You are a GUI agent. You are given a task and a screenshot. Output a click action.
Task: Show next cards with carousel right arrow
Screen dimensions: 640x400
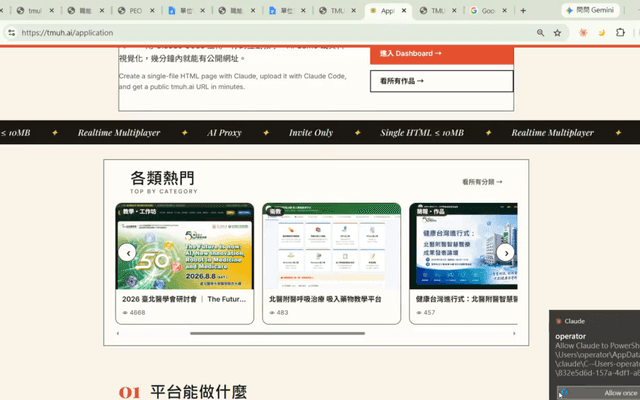click(x=505, y=253)
